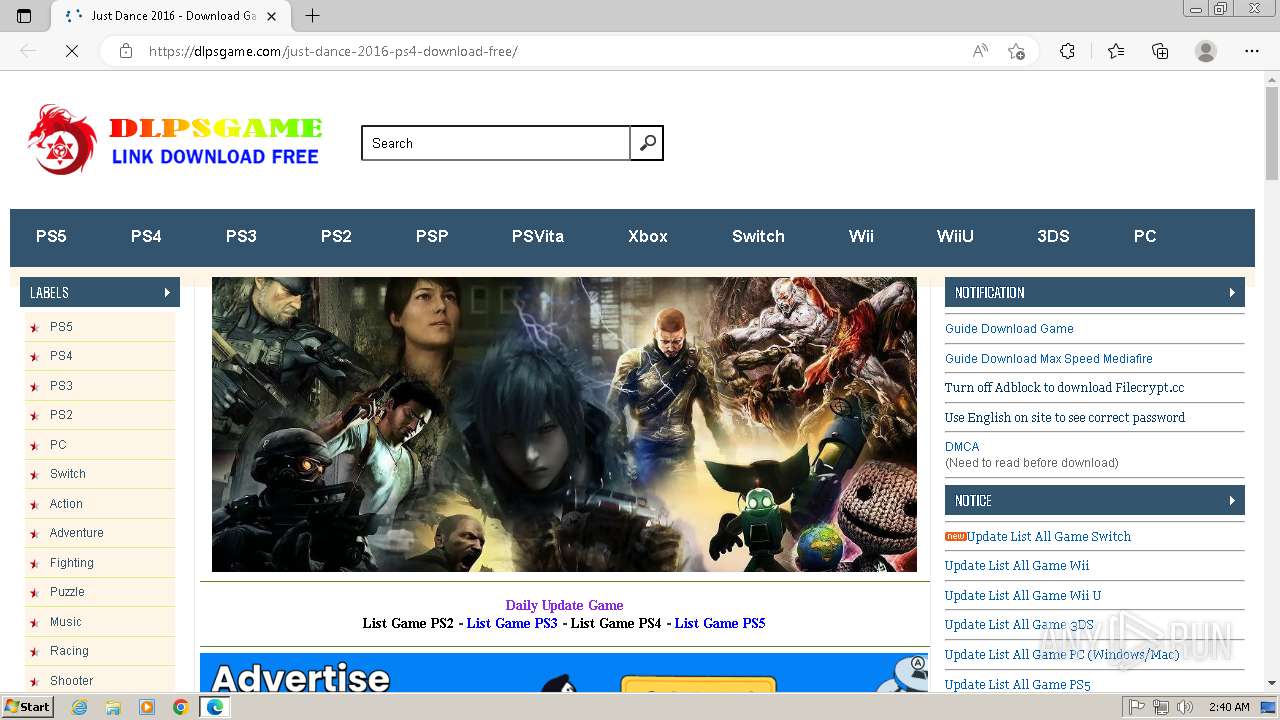Select the Adventure label in sidebar

(x=77, y=533)
